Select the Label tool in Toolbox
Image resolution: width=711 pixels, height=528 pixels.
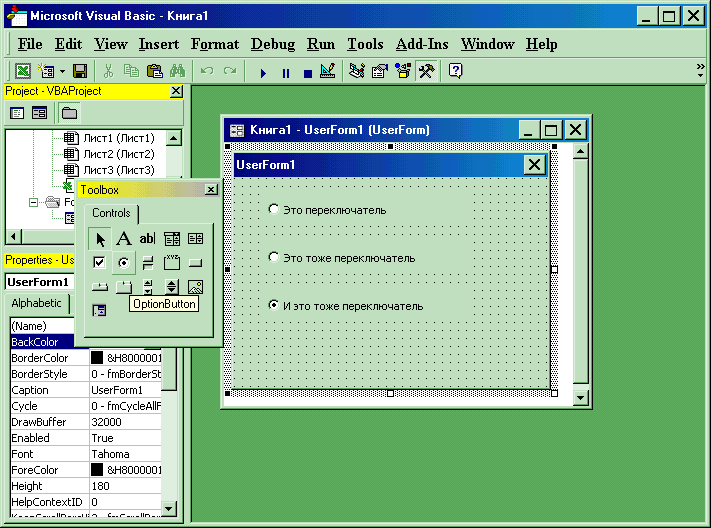(x=123, y=239)
